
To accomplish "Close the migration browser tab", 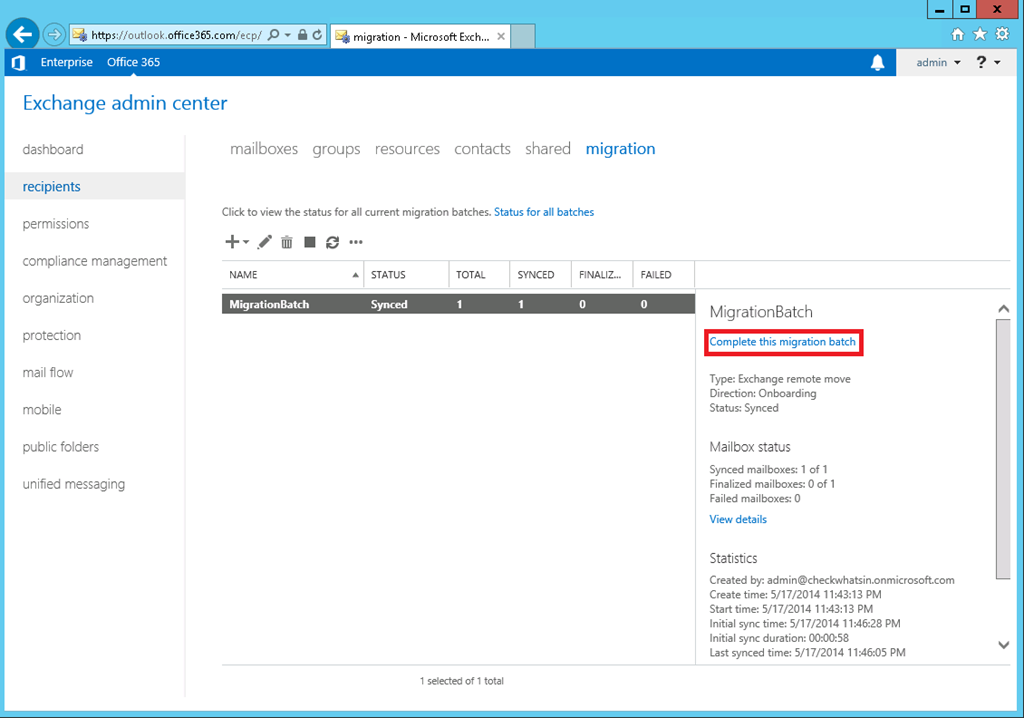I will [501, 37].
